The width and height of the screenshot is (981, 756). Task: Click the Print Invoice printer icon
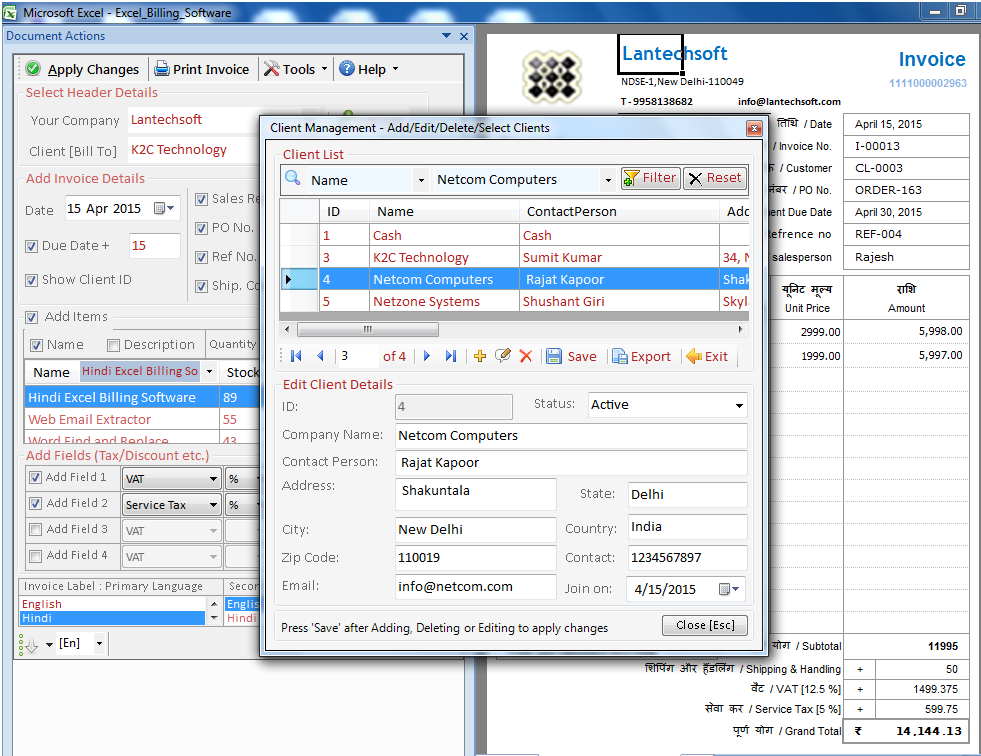pyautogui.click(x=161, y=68)
